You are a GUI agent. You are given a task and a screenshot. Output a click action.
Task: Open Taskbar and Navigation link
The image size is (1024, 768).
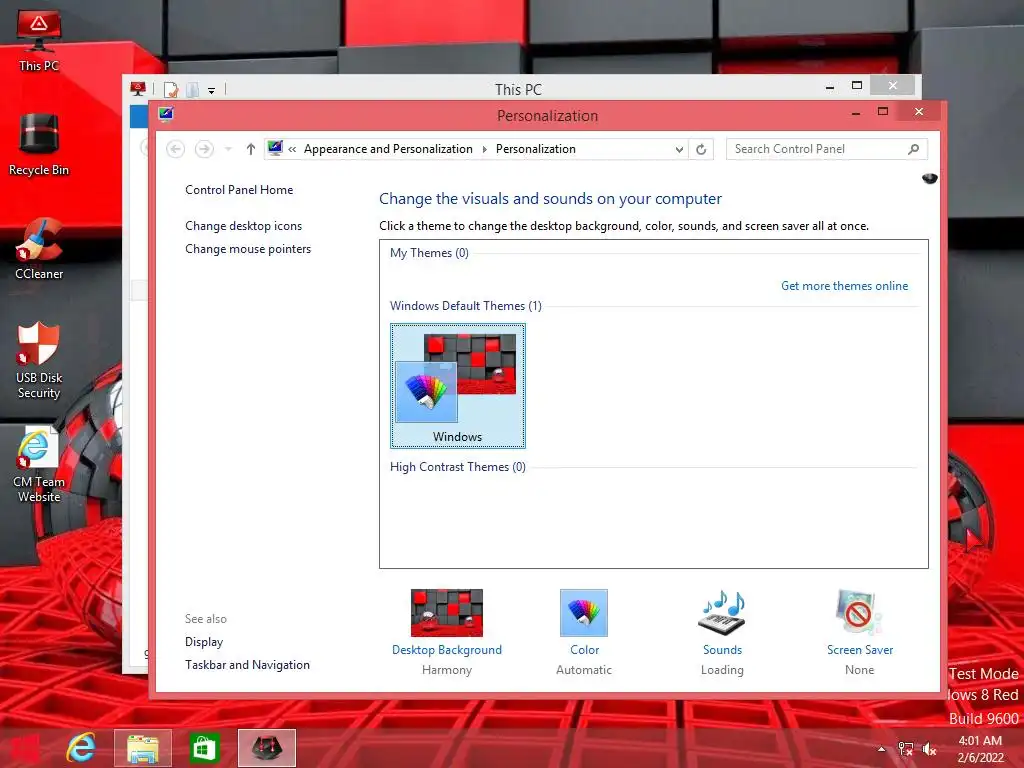pos(248,665)
